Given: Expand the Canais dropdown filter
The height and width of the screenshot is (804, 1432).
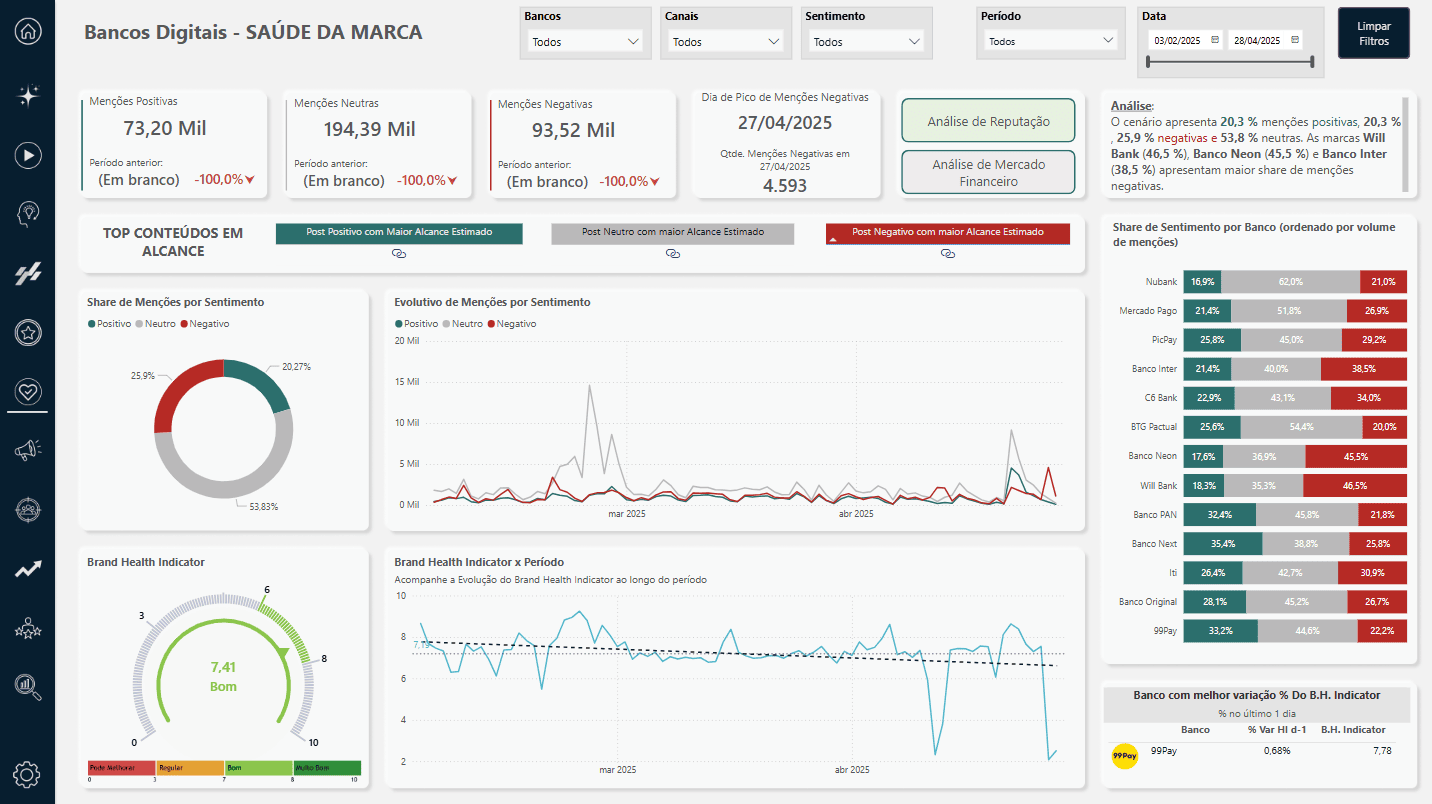Looking at the screenshot, I should point(726,41).
